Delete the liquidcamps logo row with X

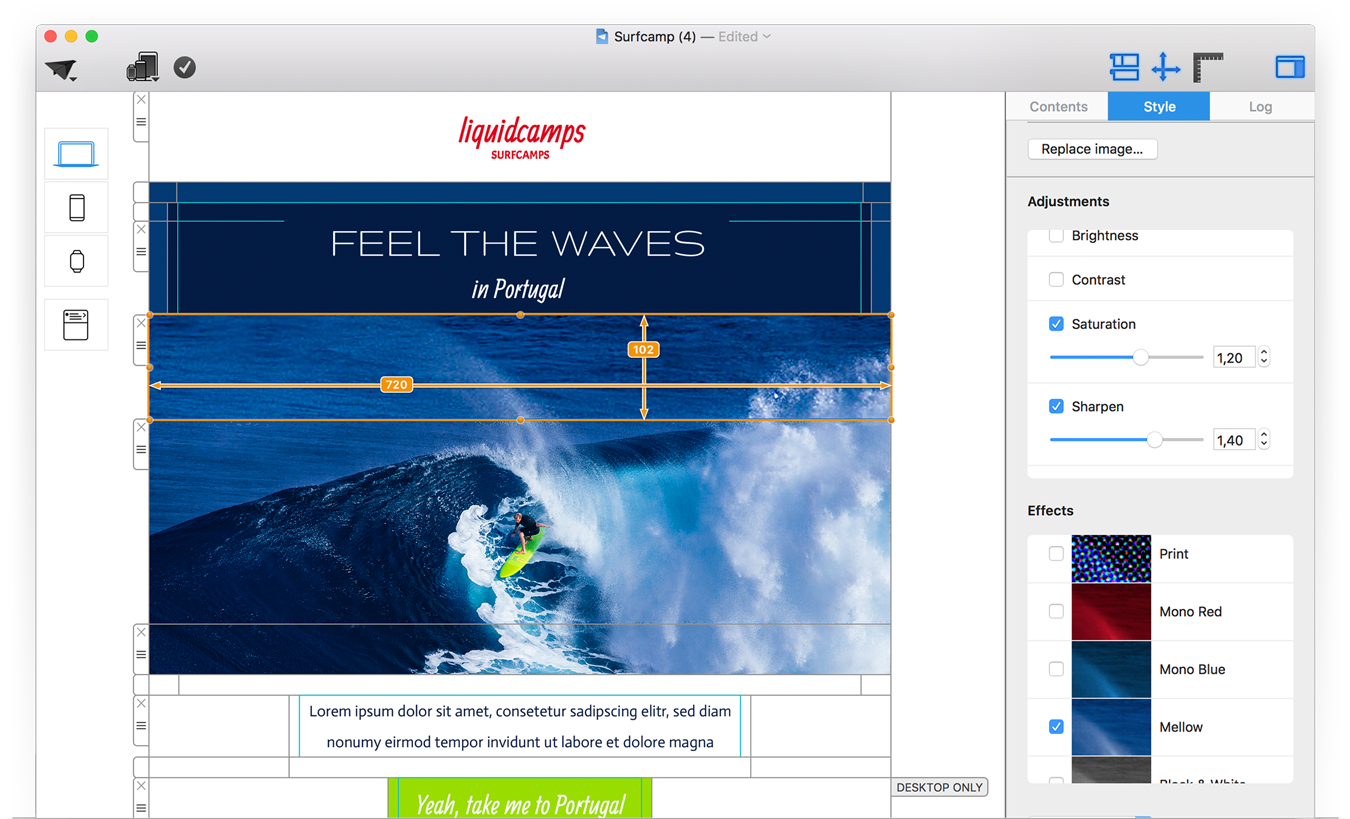[141, 100]
